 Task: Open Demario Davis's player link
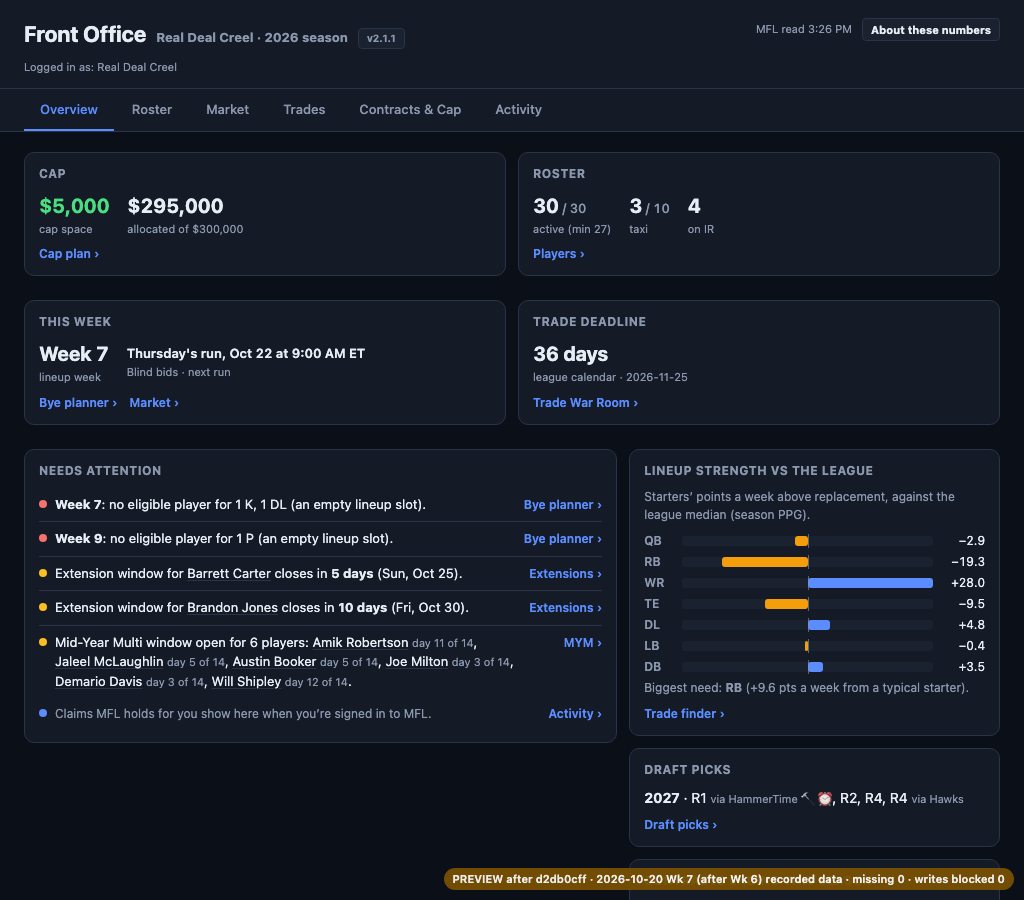tap(99, 681)
